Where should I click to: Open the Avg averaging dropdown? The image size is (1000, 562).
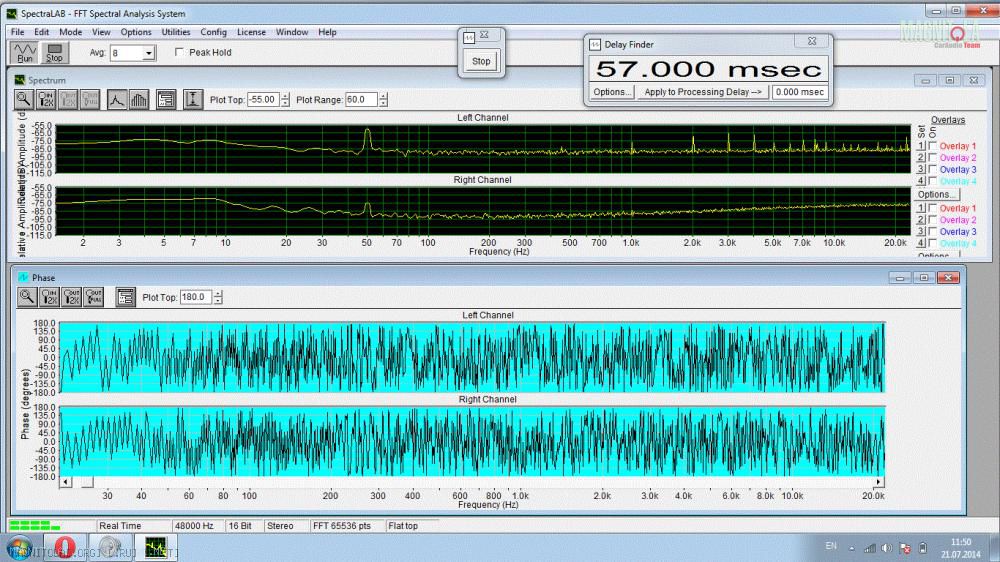[149, 53]
